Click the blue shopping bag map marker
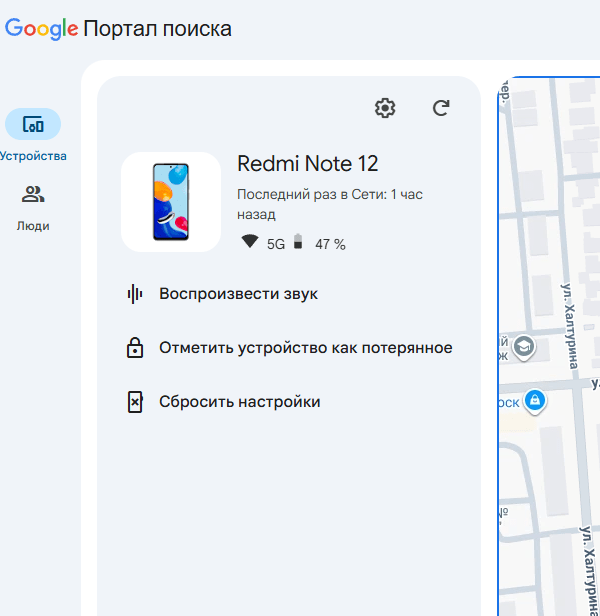Image resolution: width=600 pixels, height=616 pixels. (x=535, y=402)
